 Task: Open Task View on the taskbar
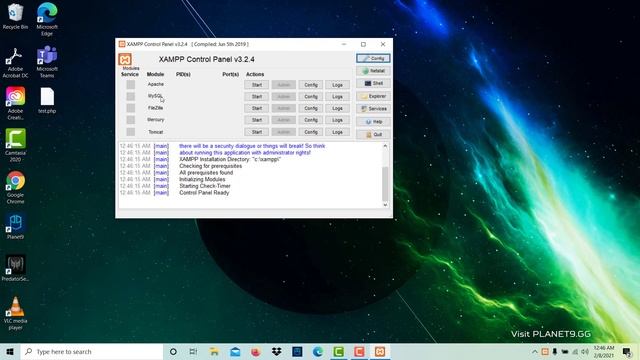(193, 351)
